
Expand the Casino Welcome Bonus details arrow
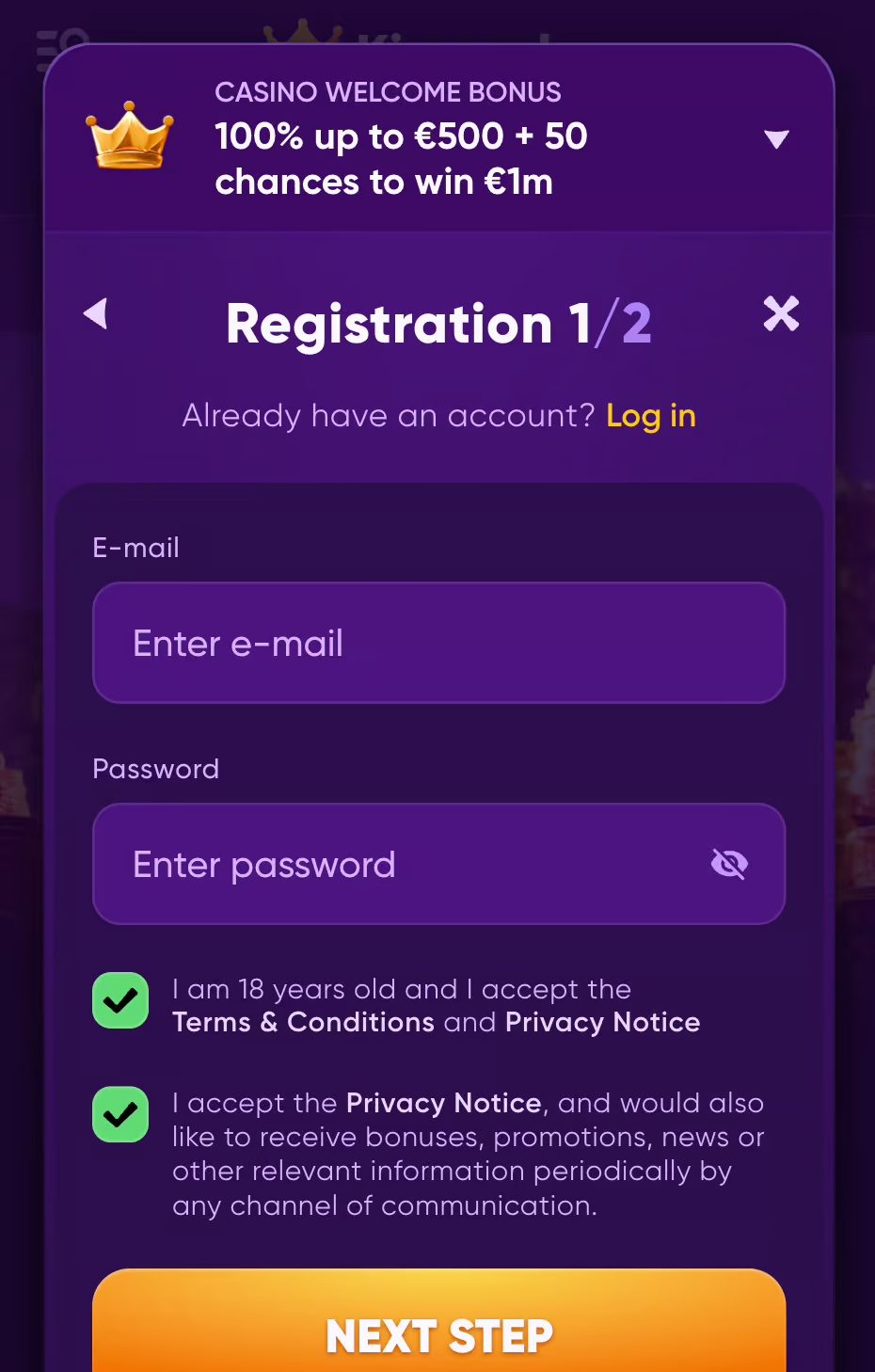click(x=776, y=140)
